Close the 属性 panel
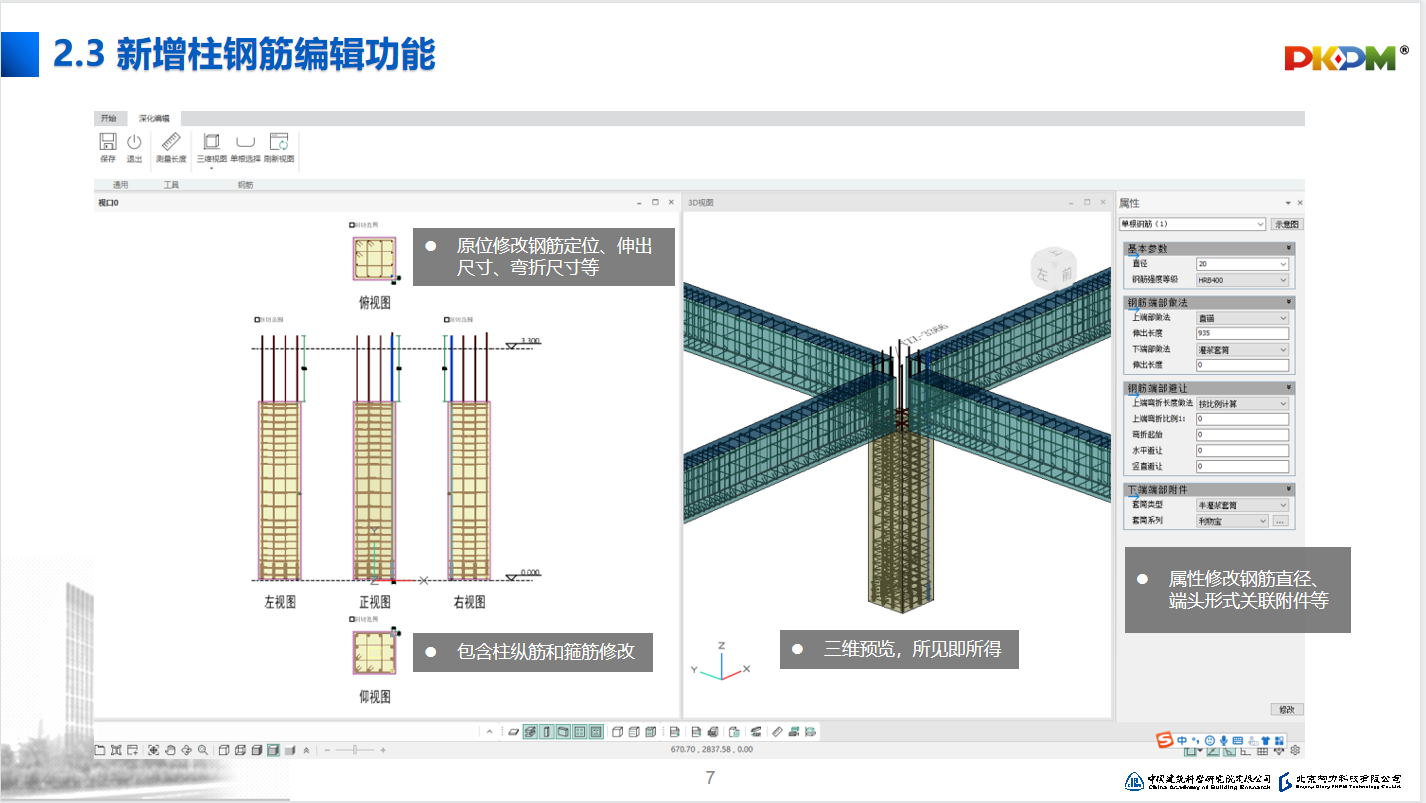This screenshot has height=803, width=1426. point(1300,203)
